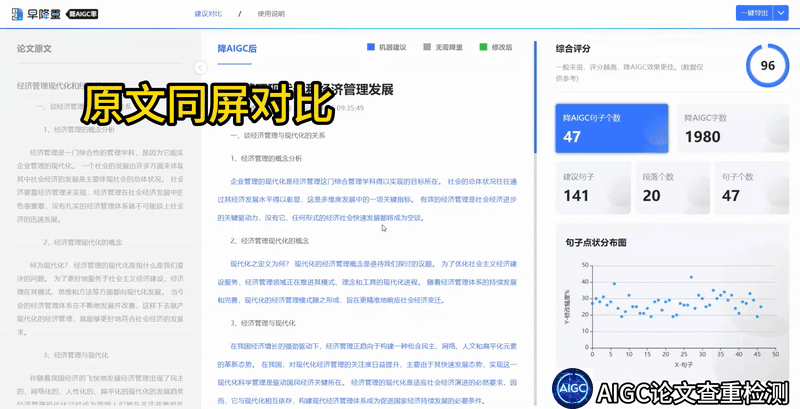Click the 论文原文 panel header
This screenshot has height=409, width=800.
coord(41,48)
